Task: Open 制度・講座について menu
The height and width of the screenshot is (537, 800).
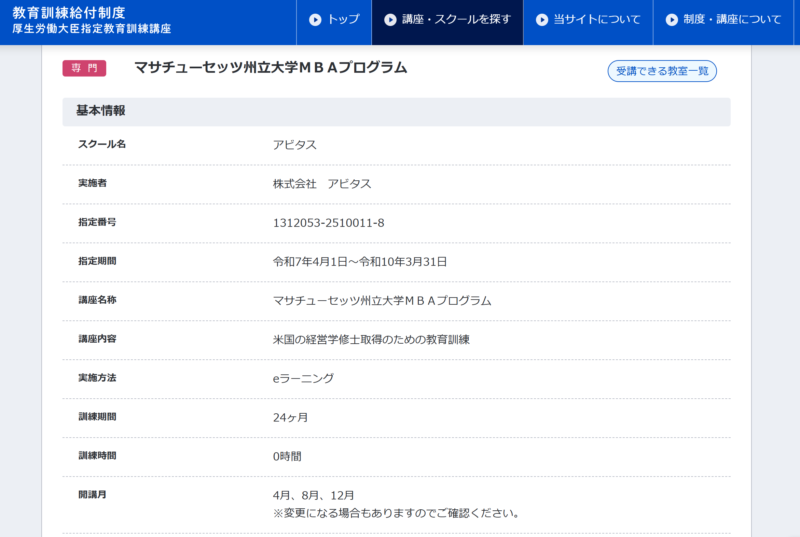Action: point(723,22)
